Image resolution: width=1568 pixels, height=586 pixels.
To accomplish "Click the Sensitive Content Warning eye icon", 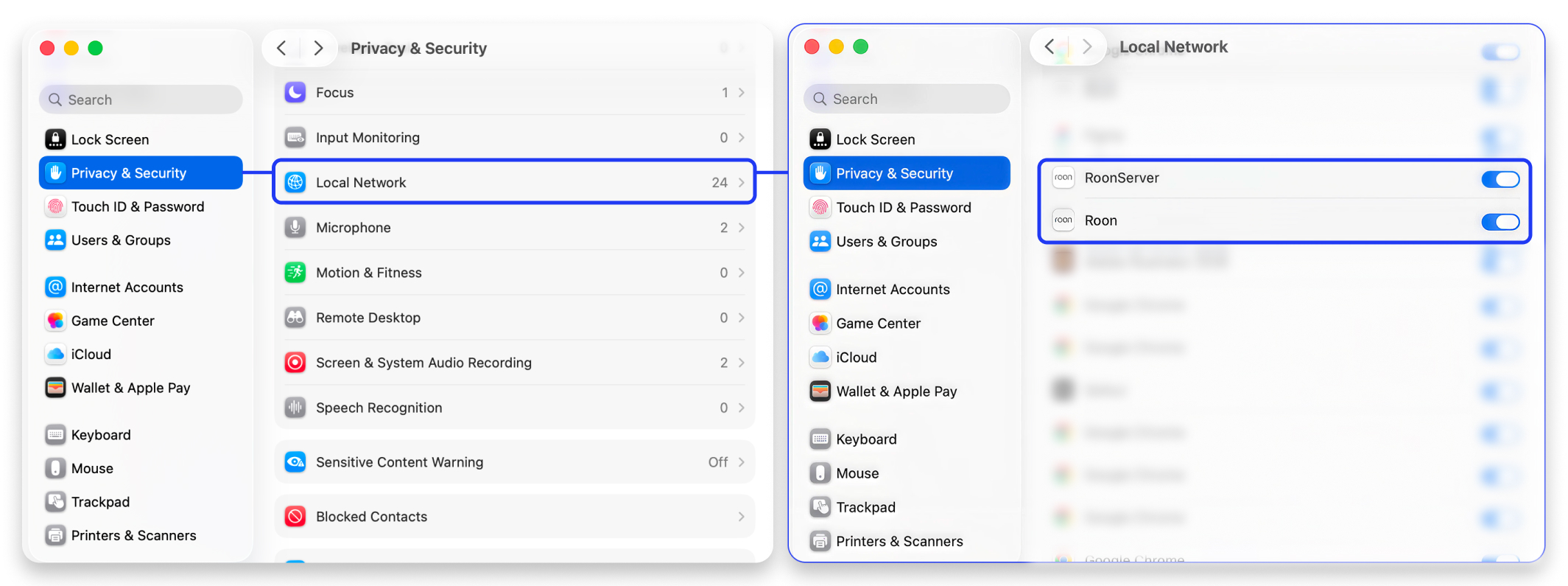I will (295, 461).
